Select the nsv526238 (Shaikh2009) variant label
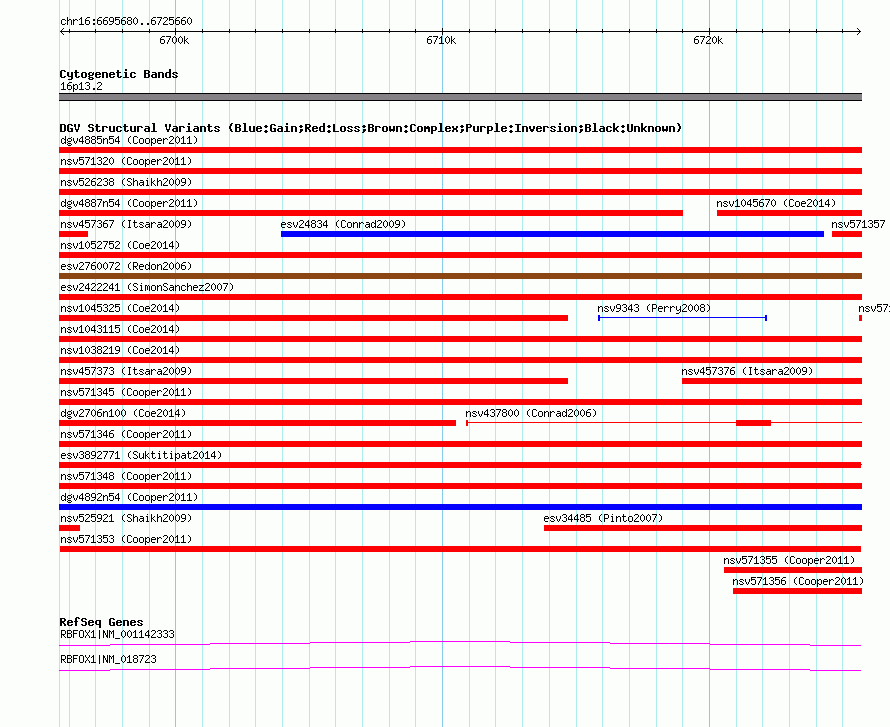Image resolution: width=890 pixels, height=727 pixels. 126,182
